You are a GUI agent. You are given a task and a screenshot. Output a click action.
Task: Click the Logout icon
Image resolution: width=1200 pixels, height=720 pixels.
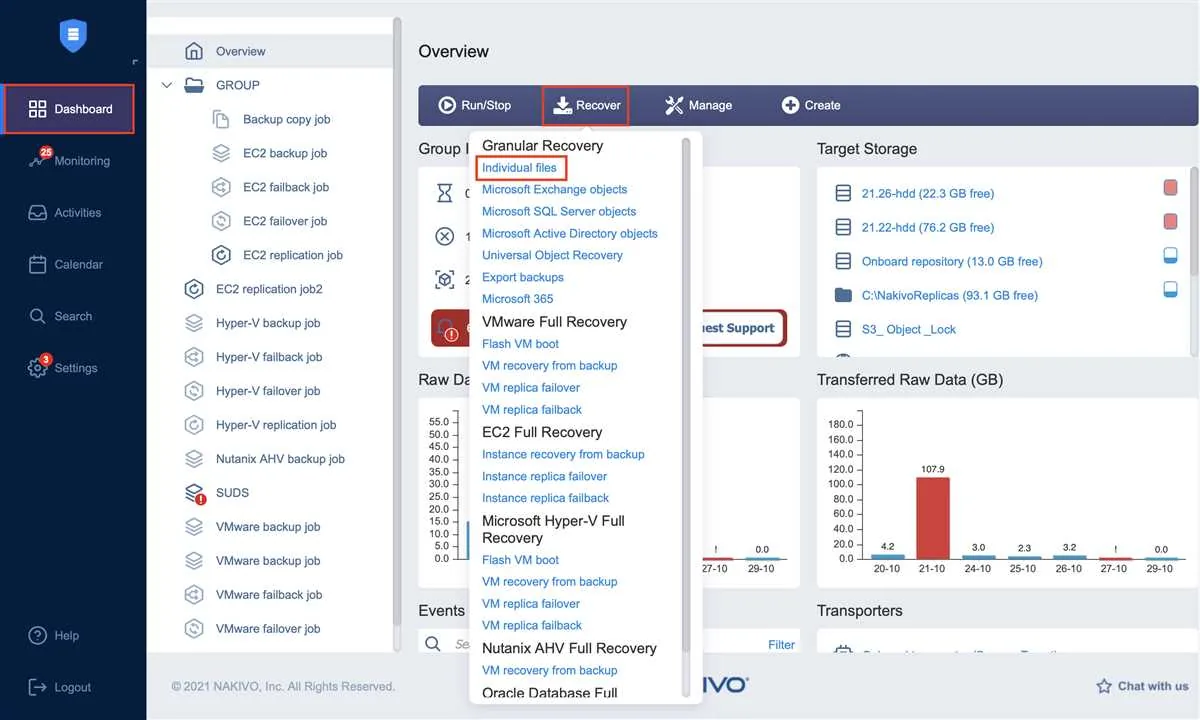[x=36, y=687]
